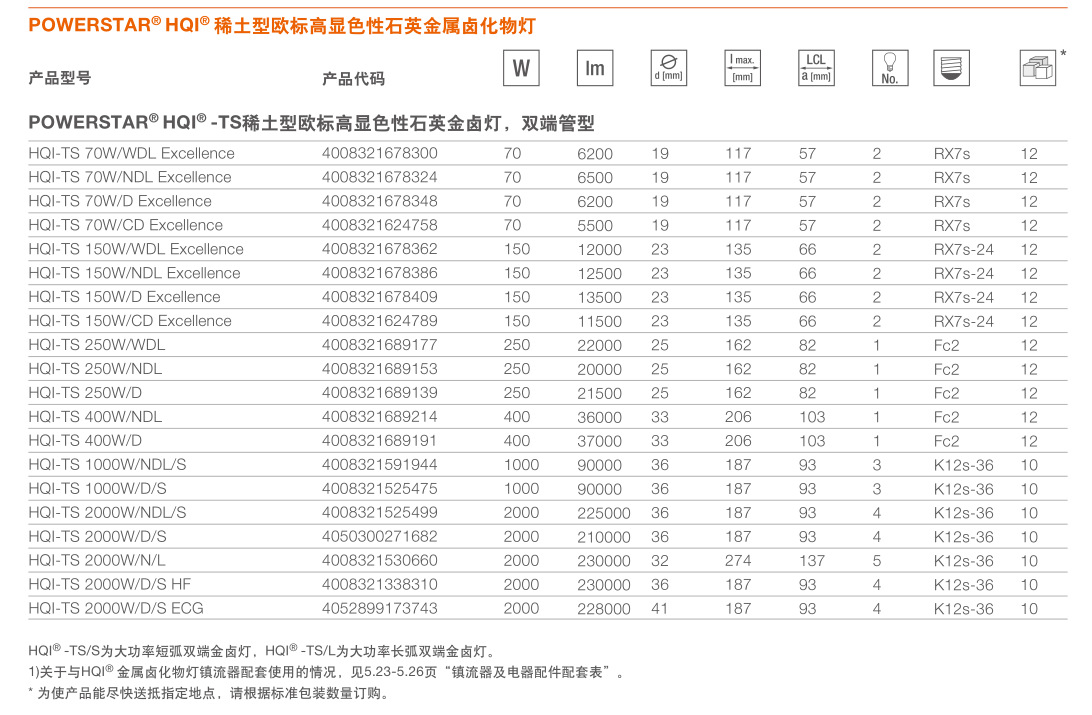
Task: Click the orange POWERSTAR HQI page title
Action: click(x=282, y=26)
